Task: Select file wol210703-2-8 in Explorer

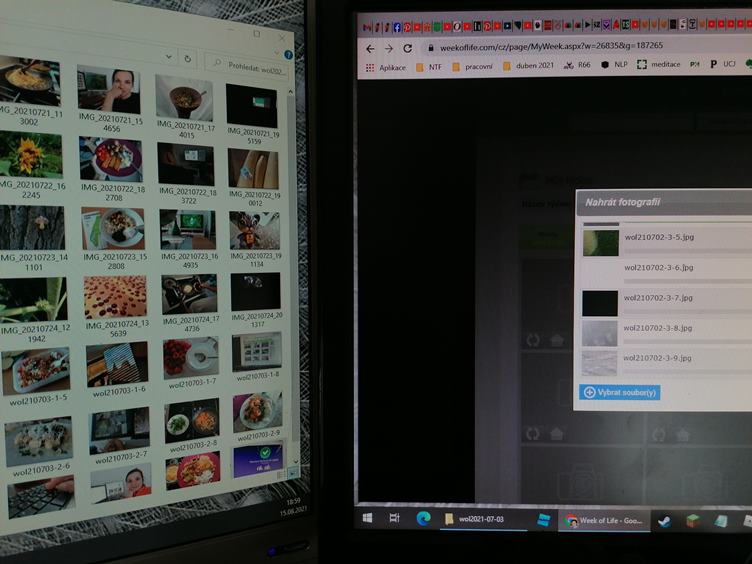Action: point(193,425)
